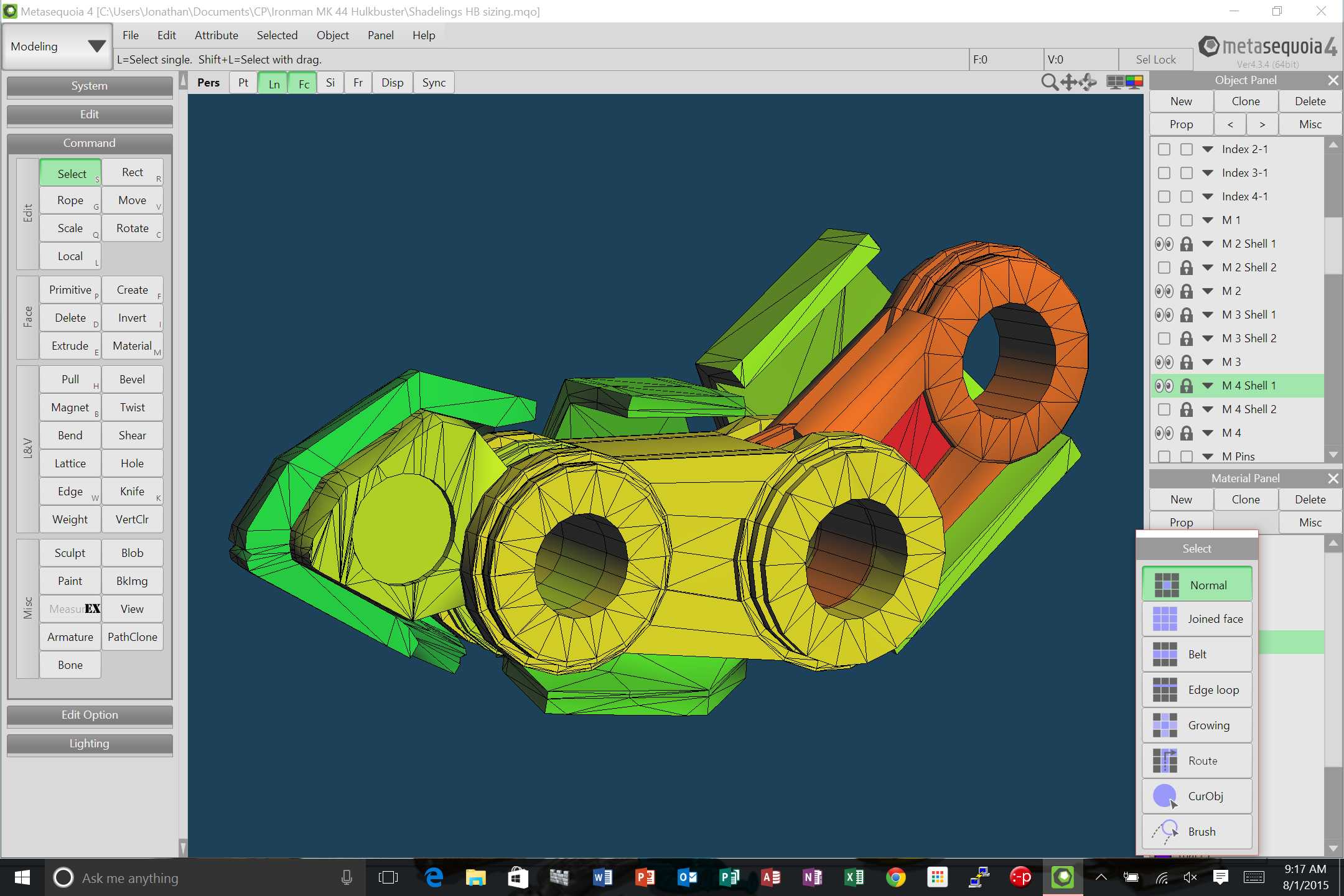Click the viewport zoom magnifier icon
Viewport: 1344px width, 896px height.
[1050, 82]
